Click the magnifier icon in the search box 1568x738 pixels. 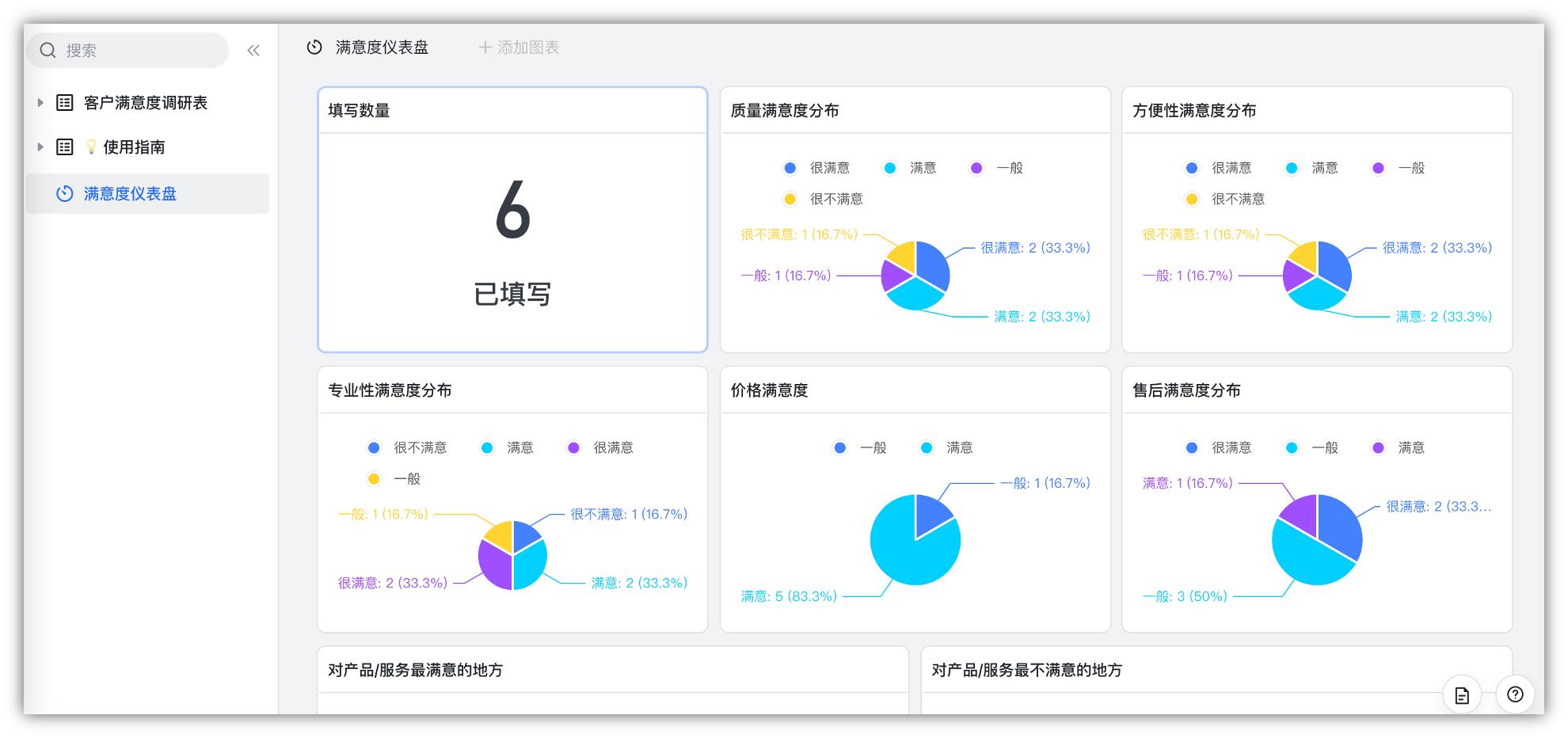pyautogui.click(x=46, y=49)
